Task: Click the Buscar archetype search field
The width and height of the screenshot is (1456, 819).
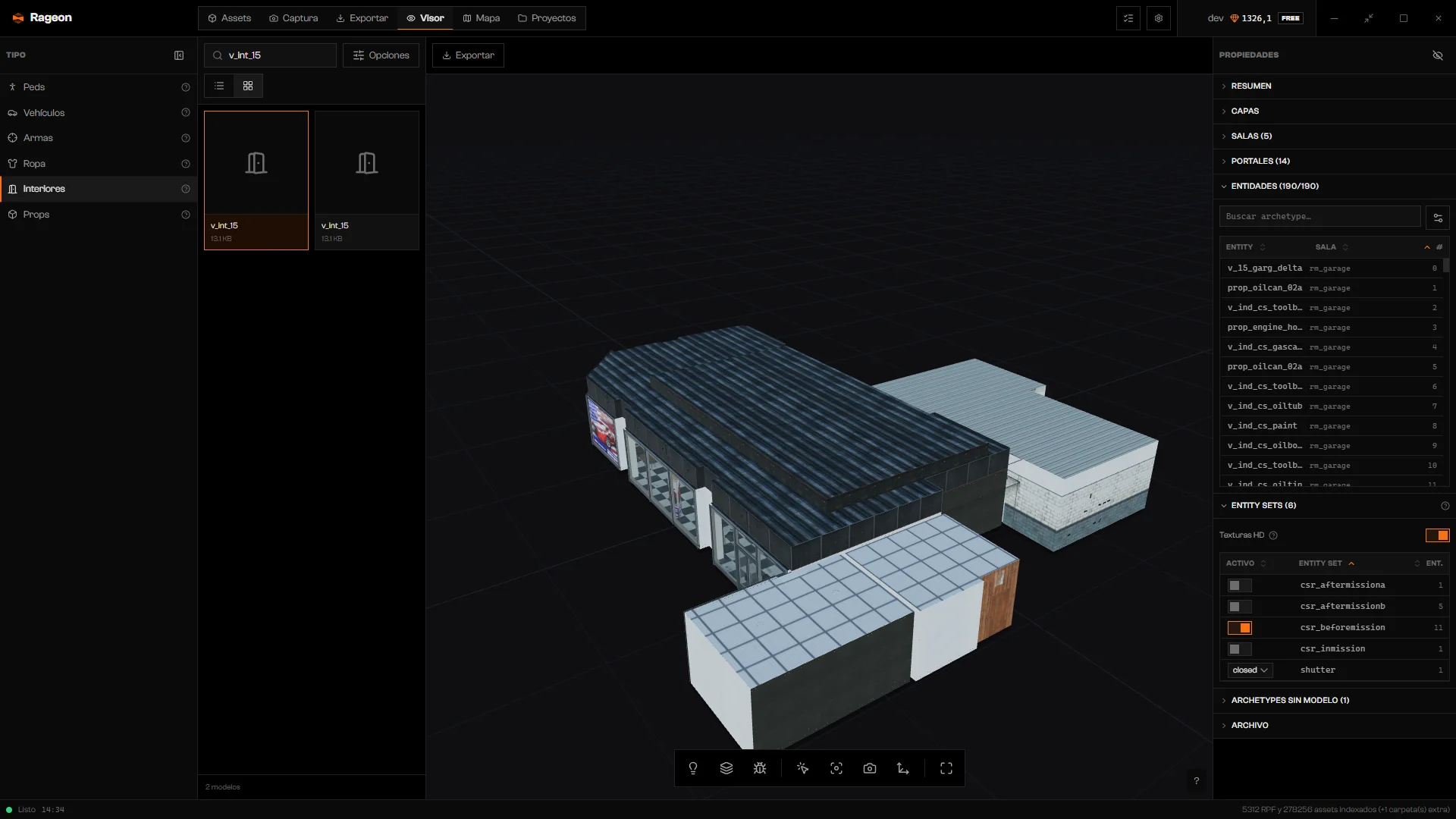Action: coord(1319,217)
